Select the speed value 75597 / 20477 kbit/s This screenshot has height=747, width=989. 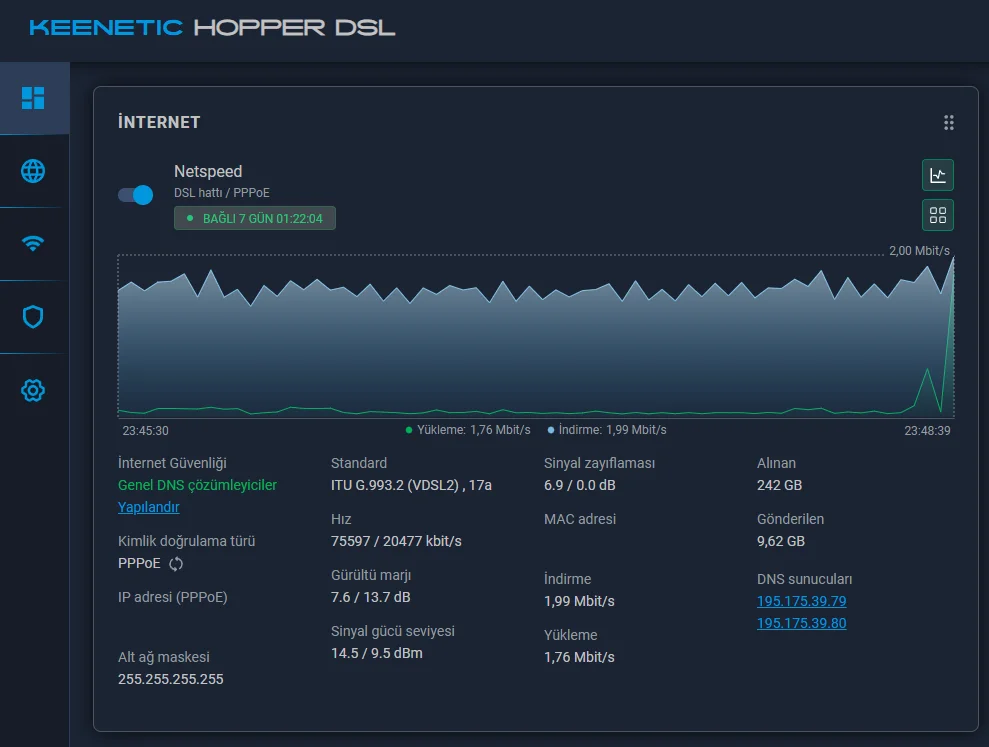tap(396, 541)
